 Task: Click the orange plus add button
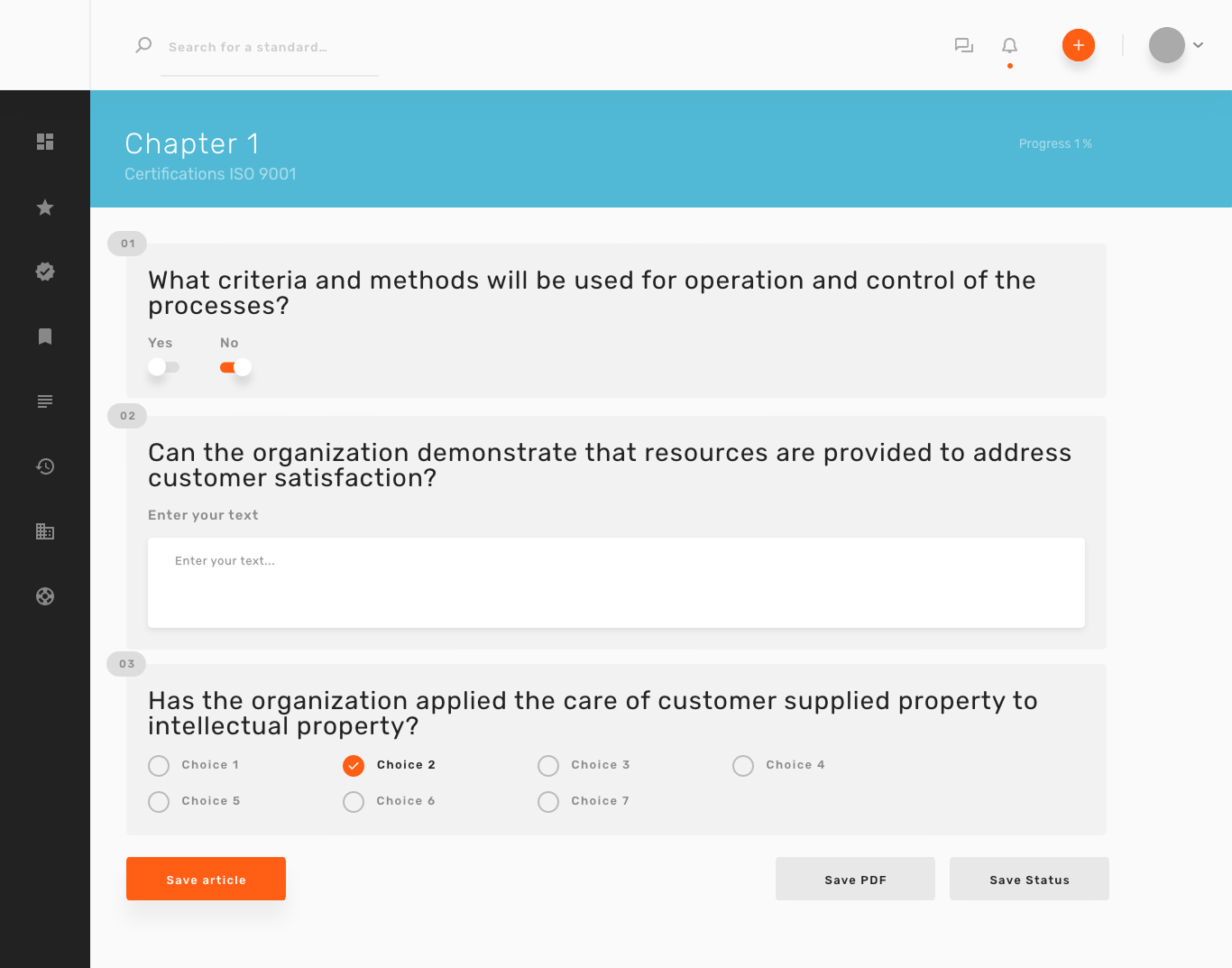(x=1078, y=45)
